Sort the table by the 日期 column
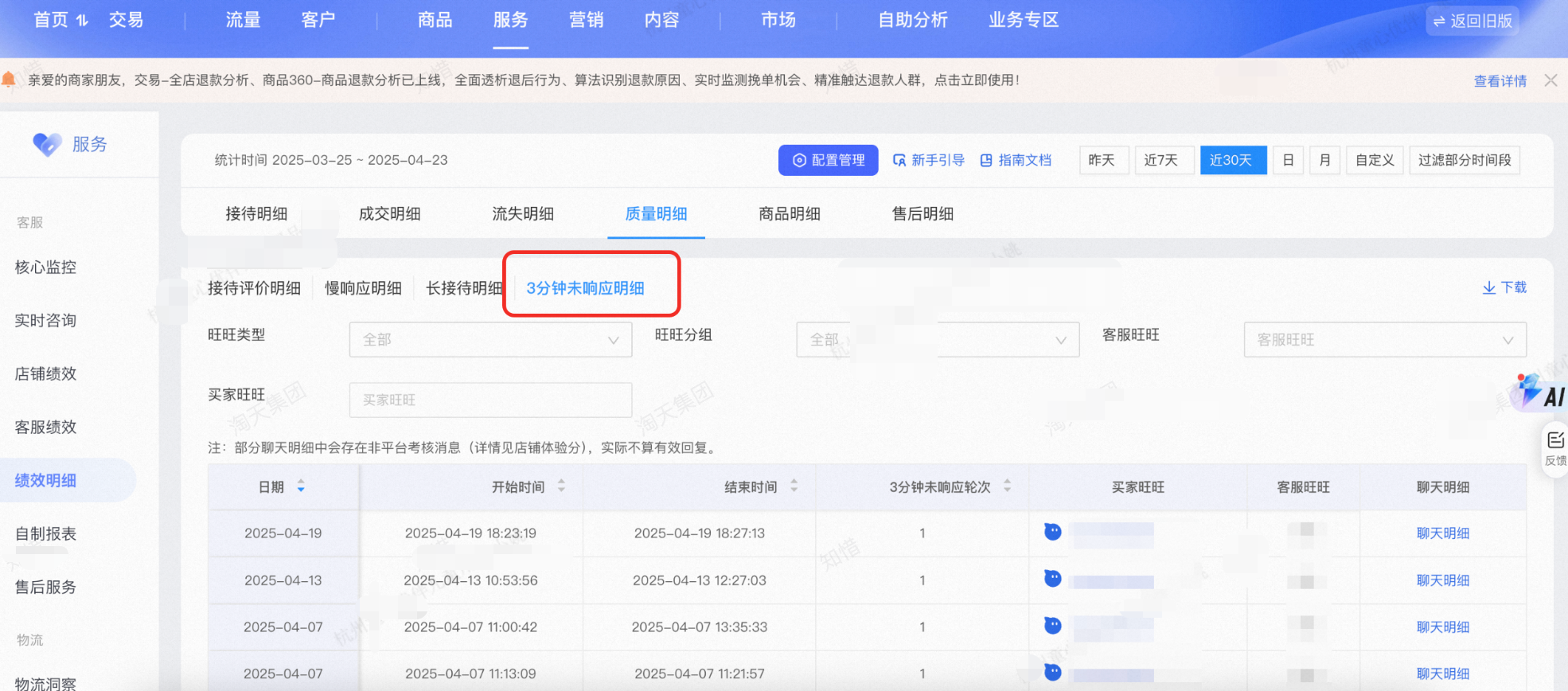The width and height of the screenshot is (1568, 691). pos(301,486)
